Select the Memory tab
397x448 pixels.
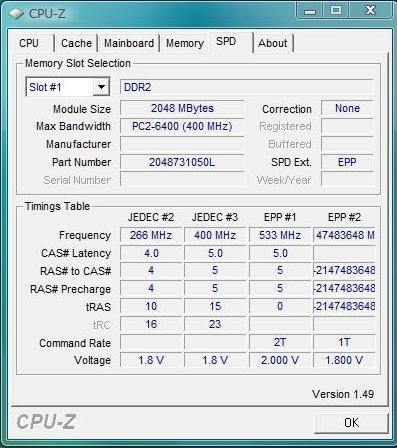click(185, 43)
